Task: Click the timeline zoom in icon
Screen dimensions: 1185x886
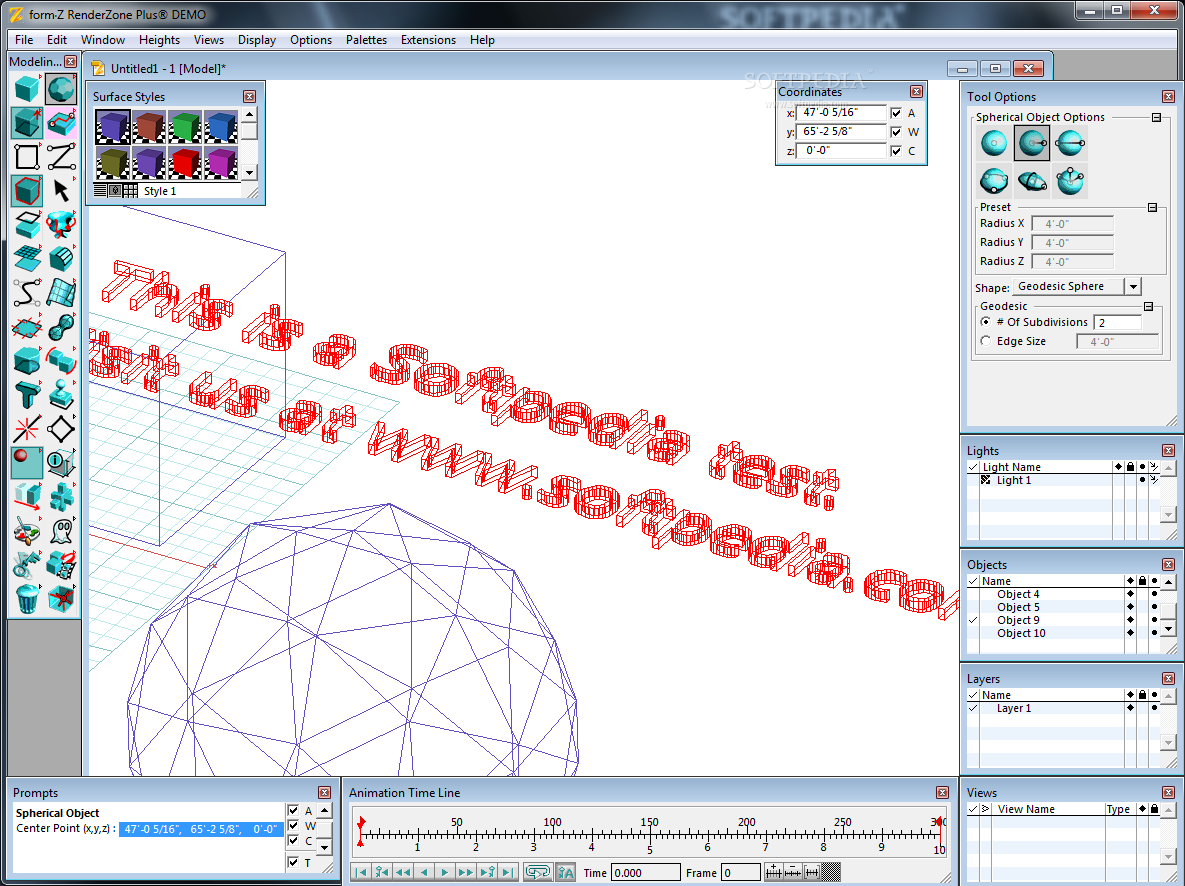Action: coord(773,872)
